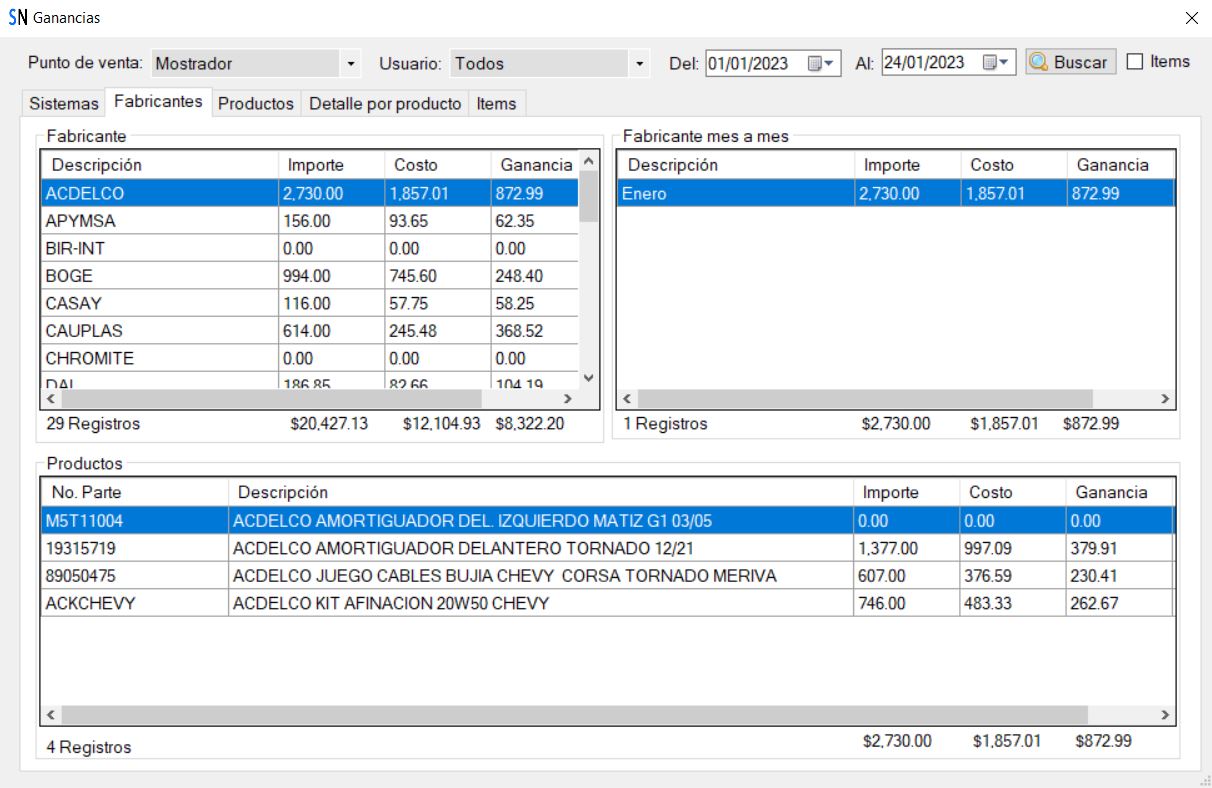Click ACDELCO JUEGO CABLES BUJIA description

pos(505,576)
